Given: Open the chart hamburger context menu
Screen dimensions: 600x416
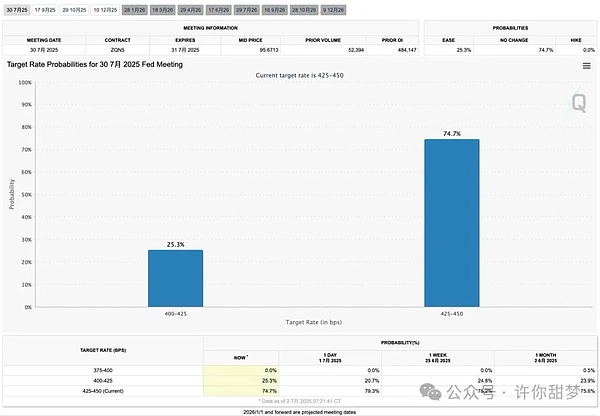Looking at the screenshot, I should click(x=586, y=65).
